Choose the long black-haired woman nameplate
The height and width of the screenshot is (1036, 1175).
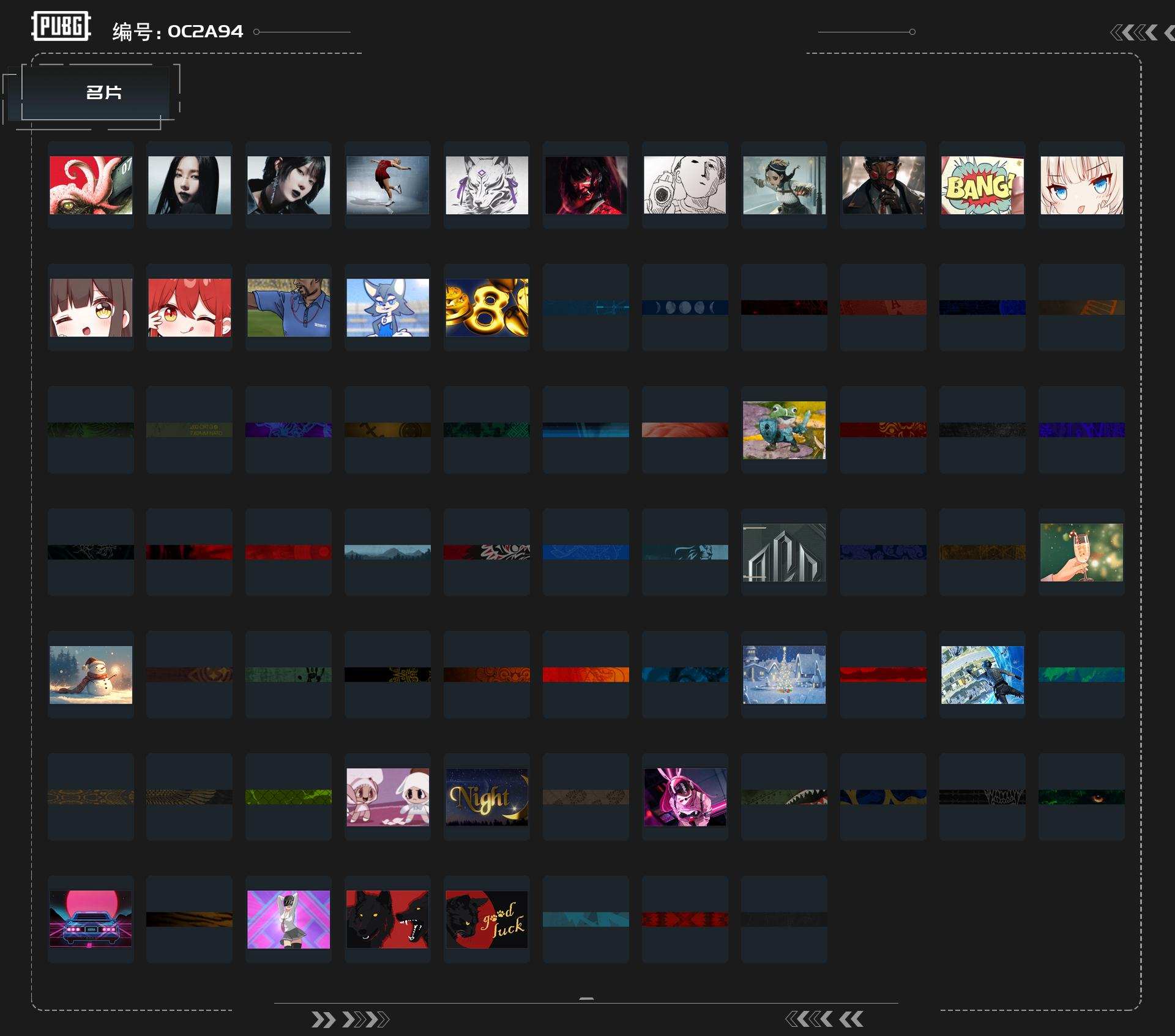click(190, 185)
